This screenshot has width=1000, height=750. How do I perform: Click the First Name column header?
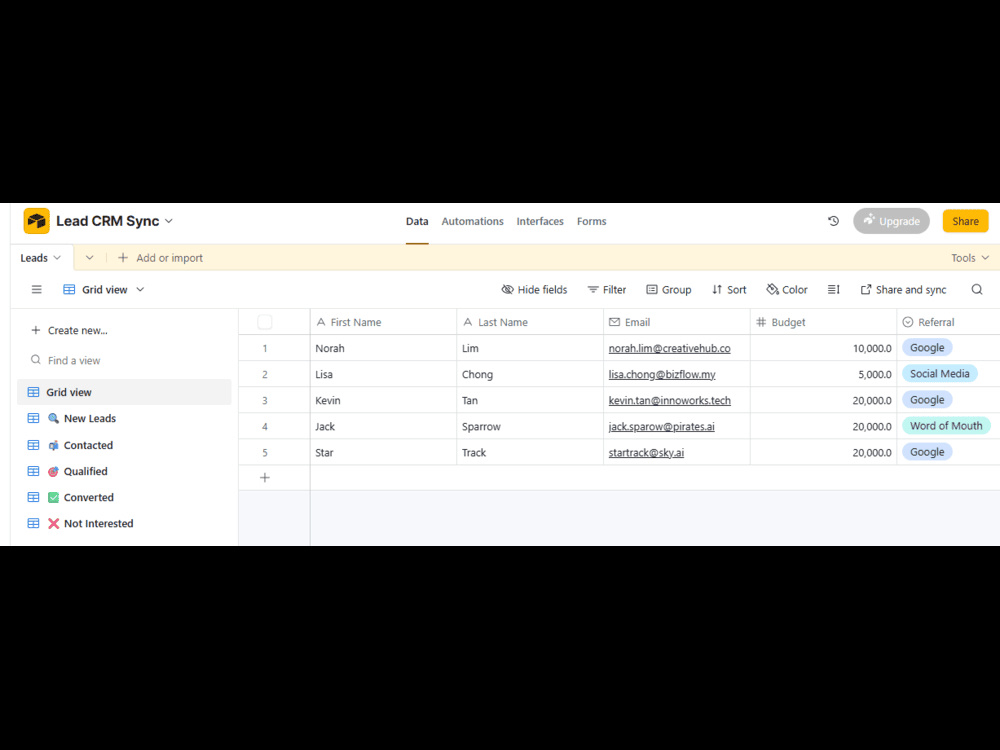[383, 322]
